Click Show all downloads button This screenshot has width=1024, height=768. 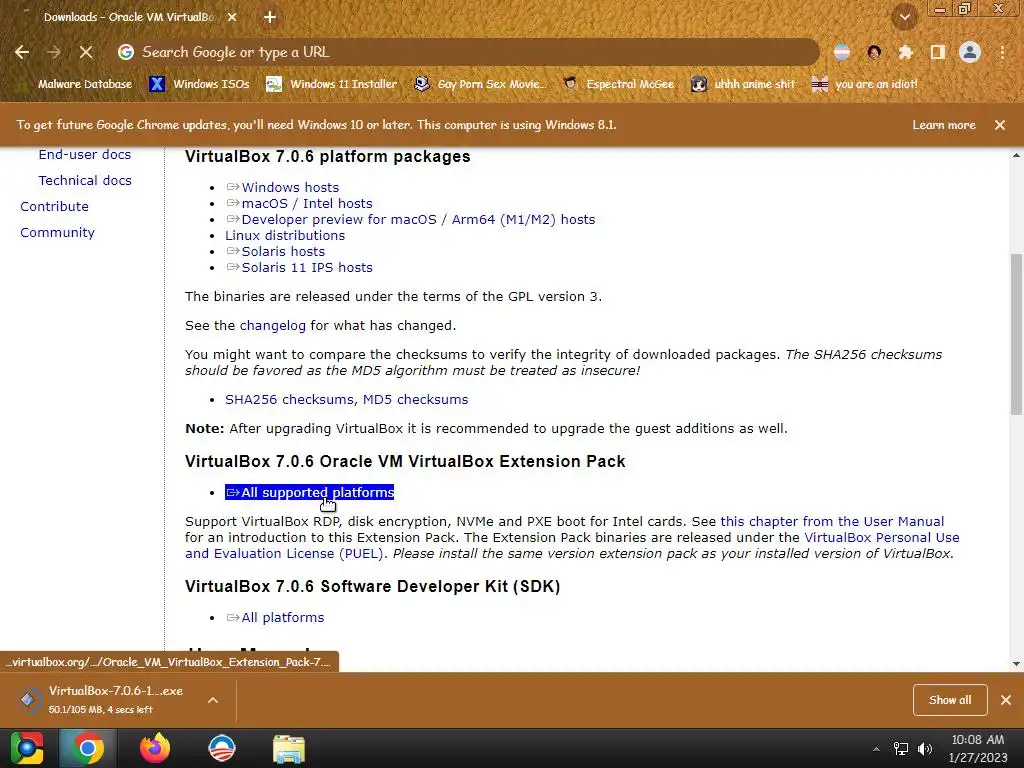pyautogui.click(x=950, y=700)
